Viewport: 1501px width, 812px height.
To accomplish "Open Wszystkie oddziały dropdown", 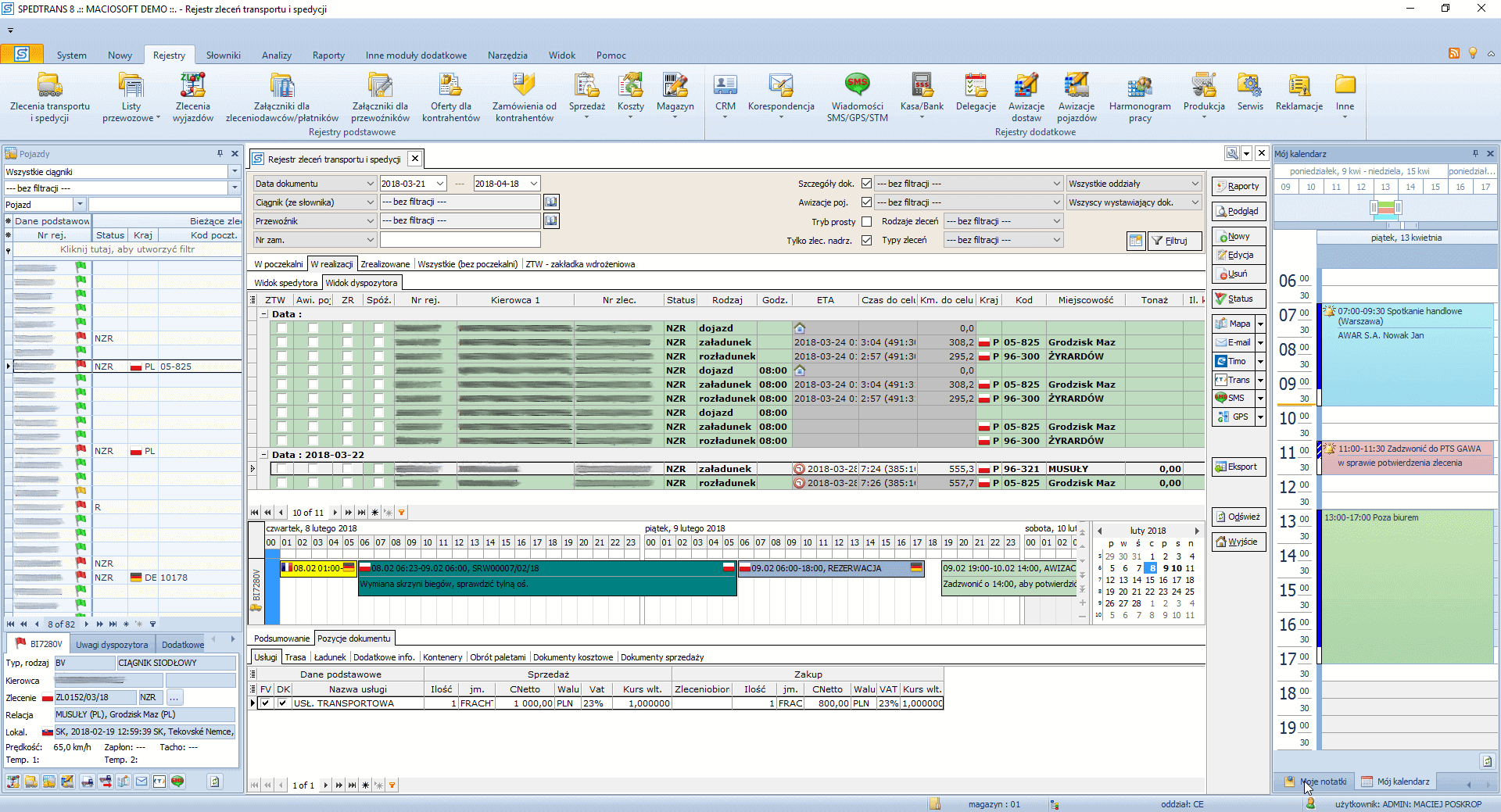I will tap(1195, 184).
